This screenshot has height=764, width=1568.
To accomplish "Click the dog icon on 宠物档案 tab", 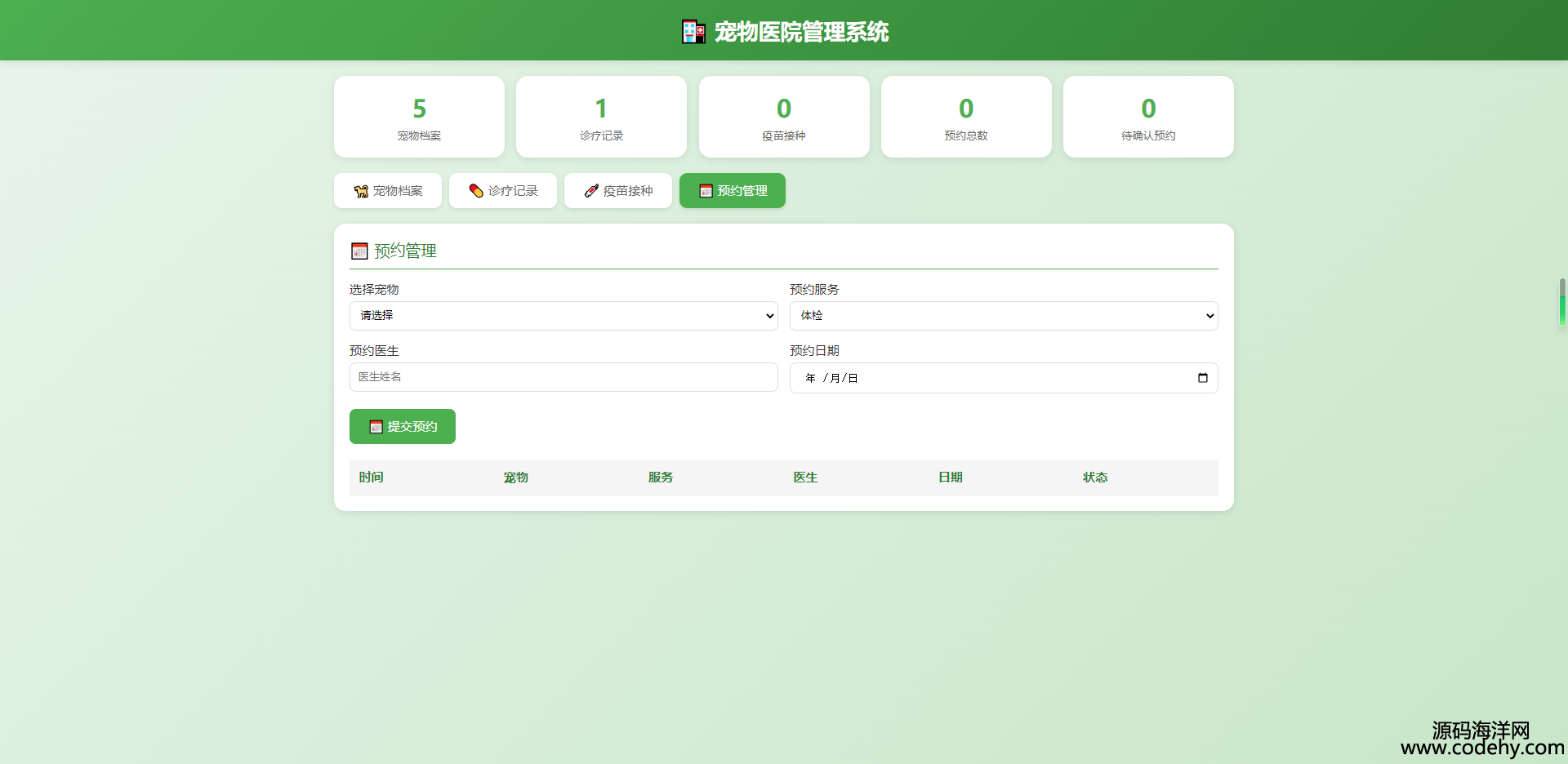I will coord(361,191).
